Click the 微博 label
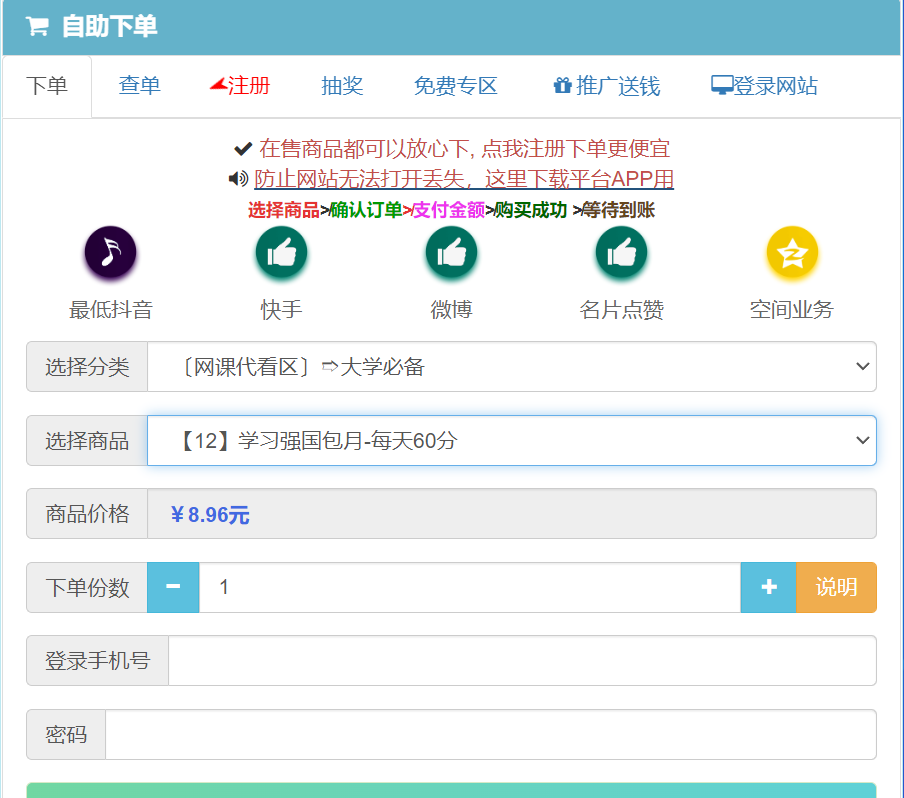 click(x=451, y=310)
